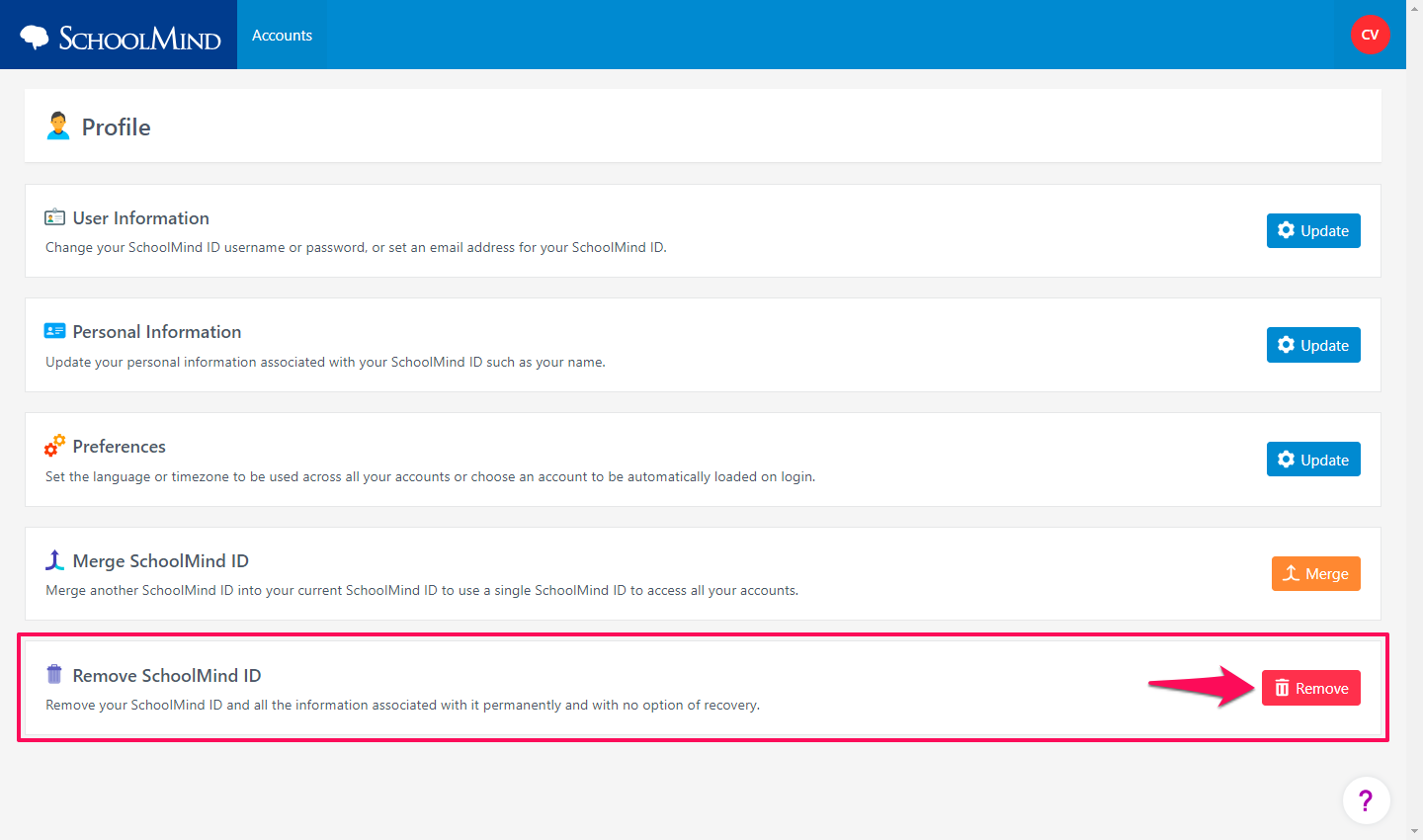Click the personal information description text
The image size is (1423, 840).
(x=325, y=362)
